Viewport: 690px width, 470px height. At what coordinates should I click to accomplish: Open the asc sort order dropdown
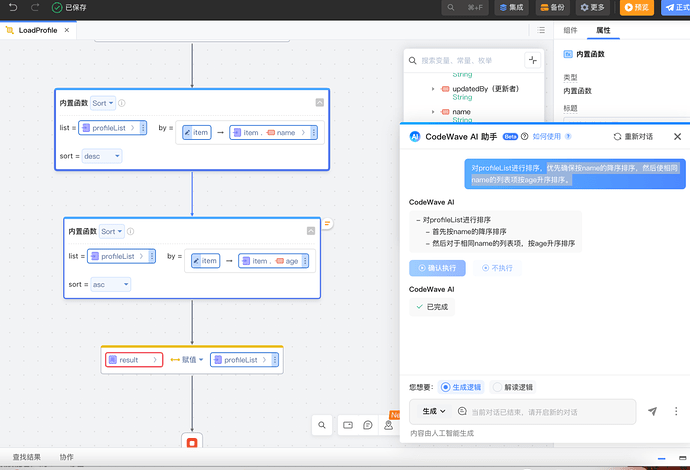tap(111, 284)
